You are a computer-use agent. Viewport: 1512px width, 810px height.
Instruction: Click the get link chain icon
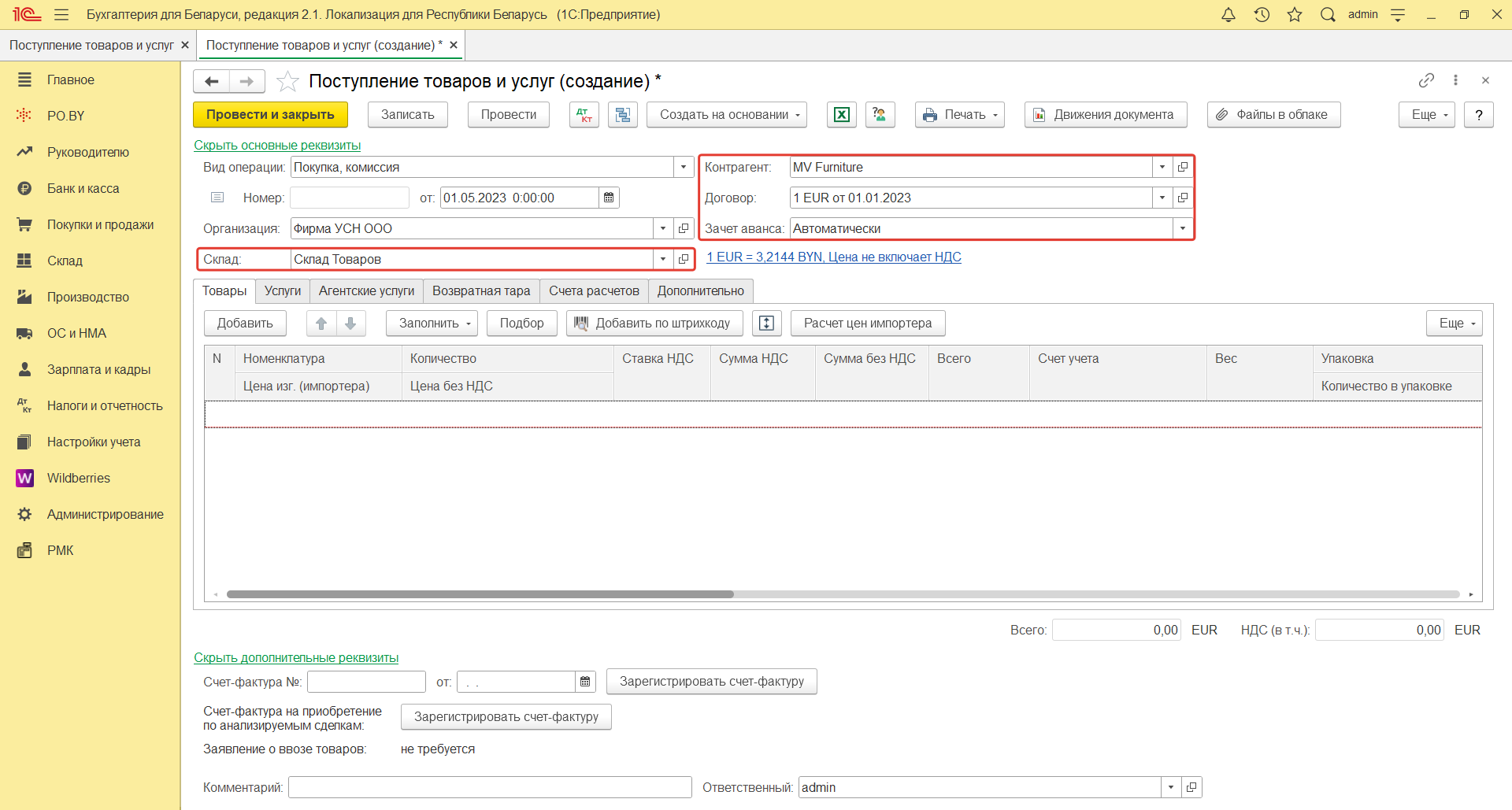1426,80
